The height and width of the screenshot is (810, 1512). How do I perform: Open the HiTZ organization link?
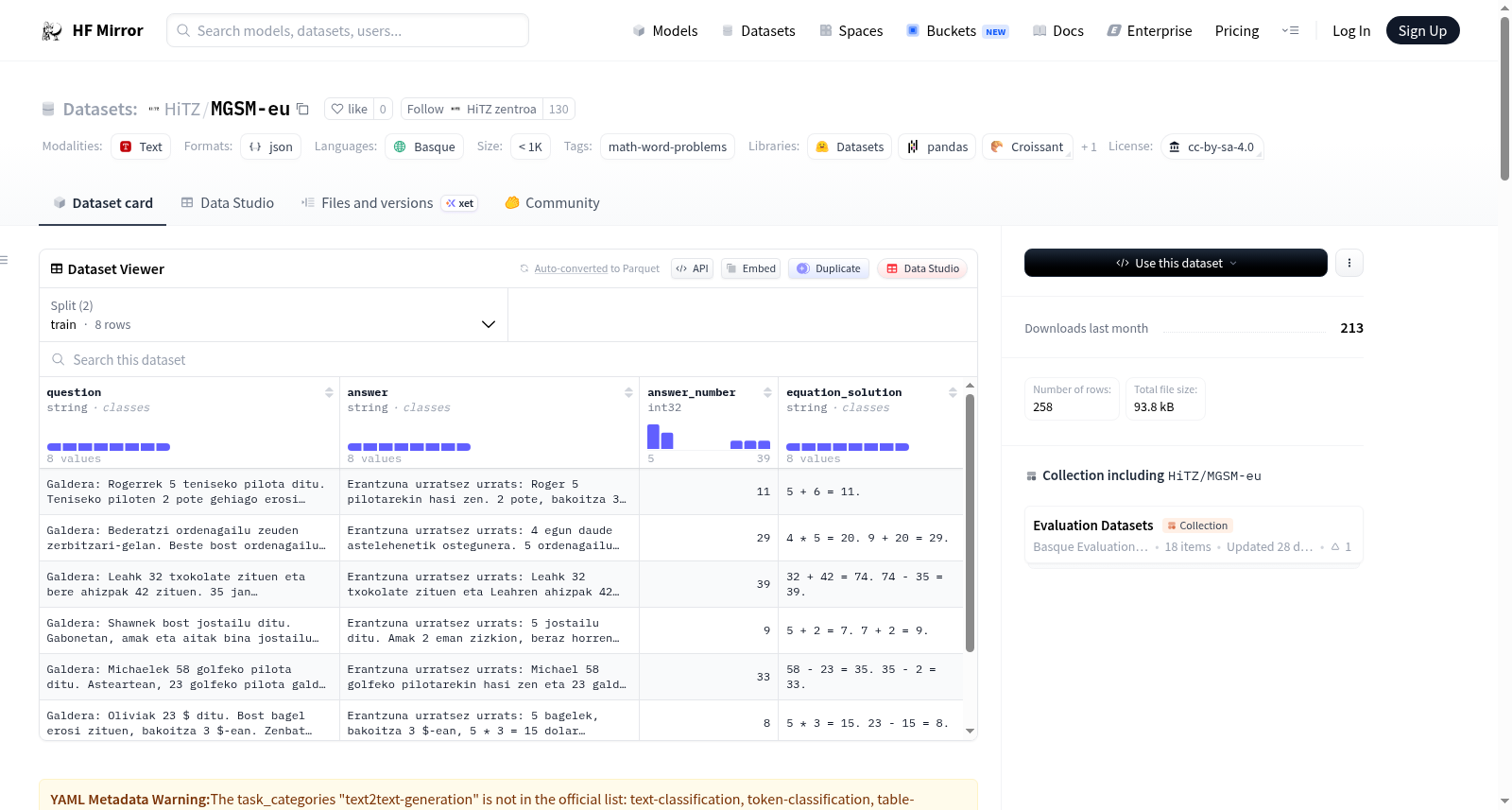pyautogui.click(x=182, y=109)
